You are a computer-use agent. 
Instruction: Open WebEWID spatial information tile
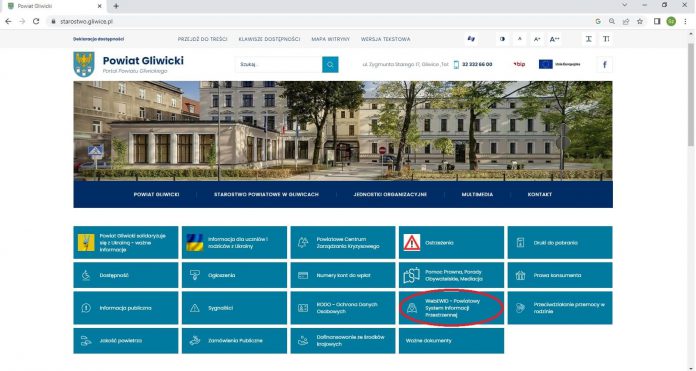(451, 308)
